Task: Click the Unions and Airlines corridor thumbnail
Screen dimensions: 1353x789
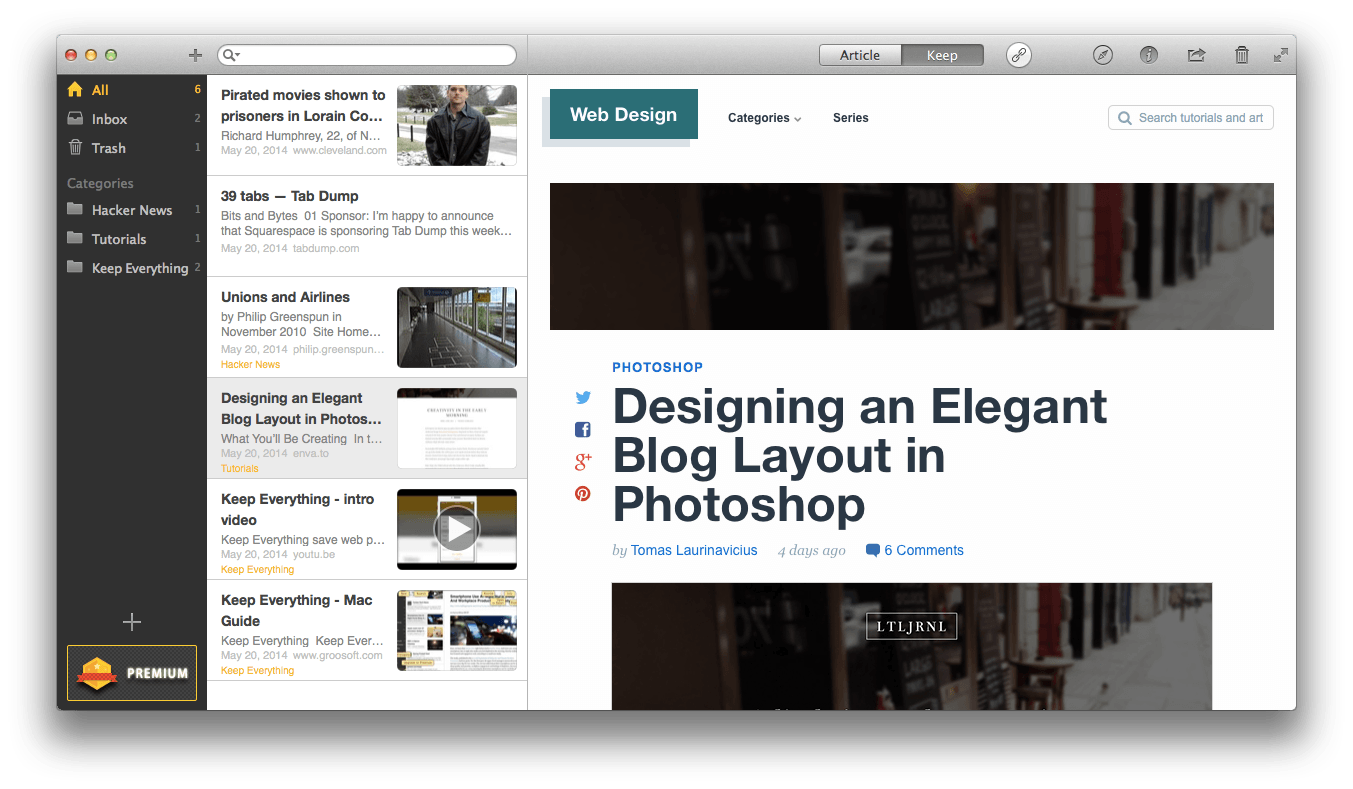Action: (x=457, y=328)
